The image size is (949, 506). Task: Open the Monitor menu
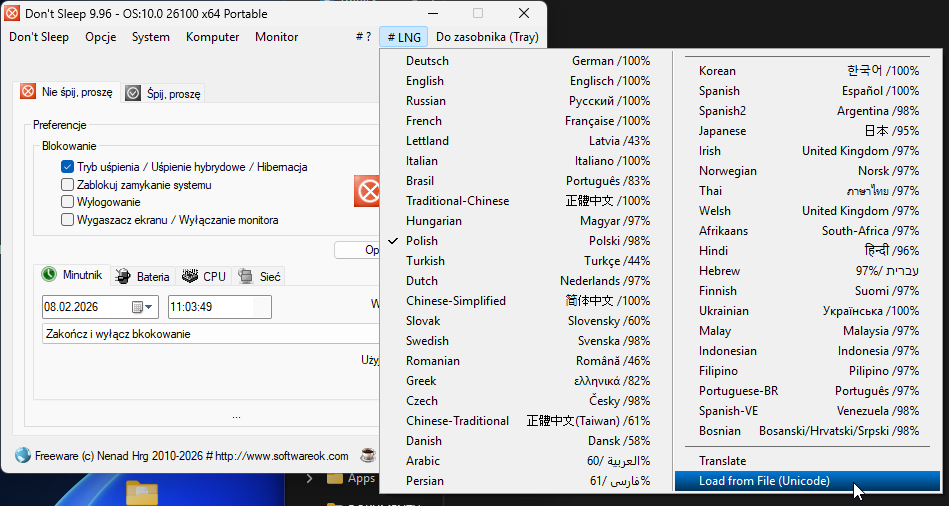277,37
